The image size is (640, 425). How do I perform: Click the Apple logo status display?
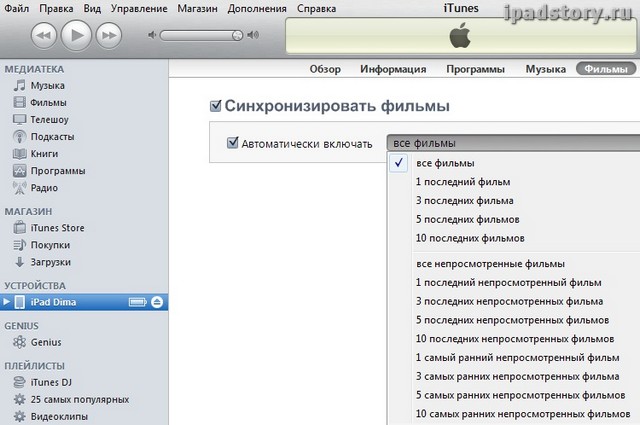[460, 36]
